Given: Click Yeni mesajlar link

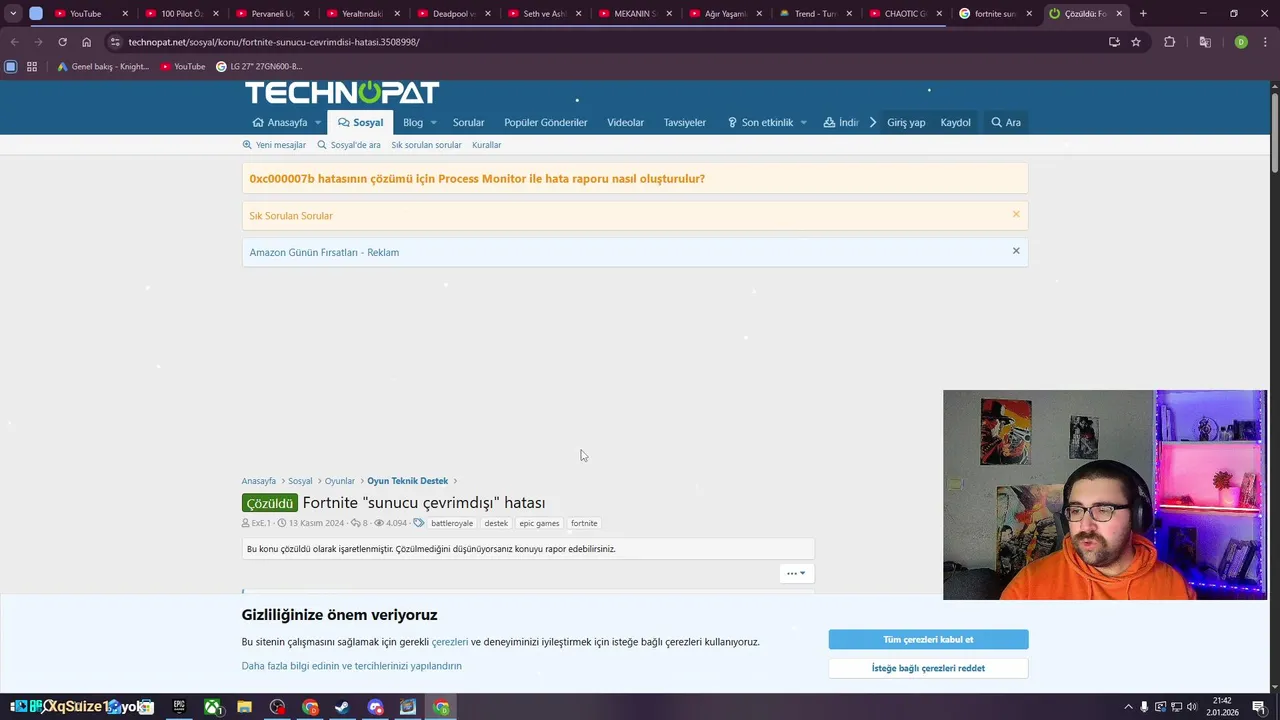Looking at the screenshot, I should coord(274,145).
